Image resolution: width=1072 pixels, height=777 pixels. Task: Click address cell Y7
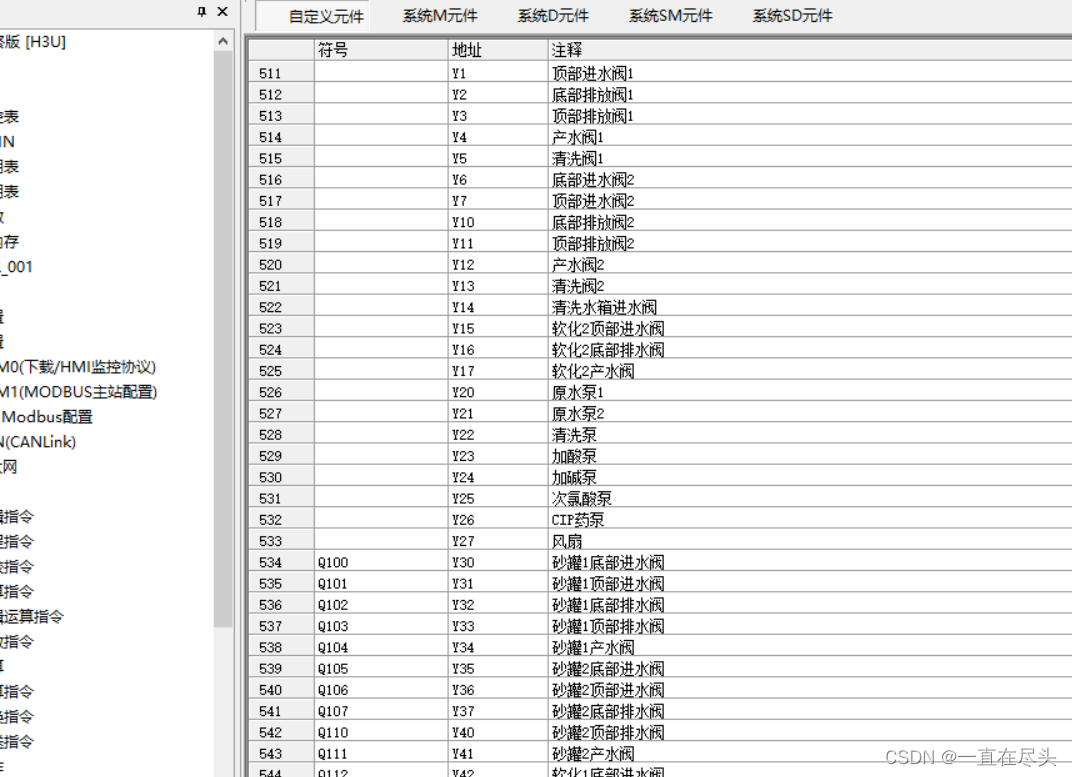pyautogui.click(x=498, y=200)
